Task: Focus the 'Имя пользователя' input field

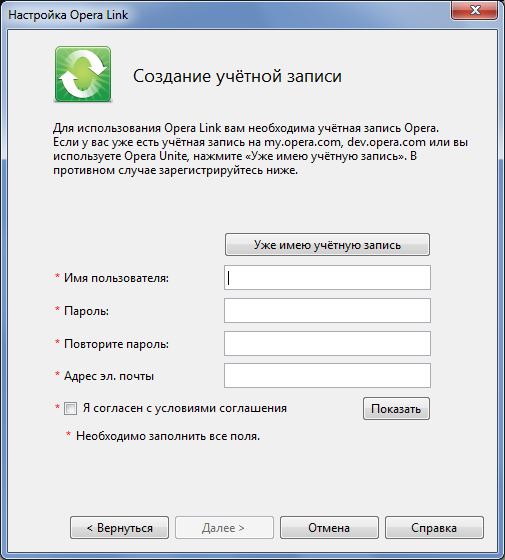Action: tap(327, 278)
